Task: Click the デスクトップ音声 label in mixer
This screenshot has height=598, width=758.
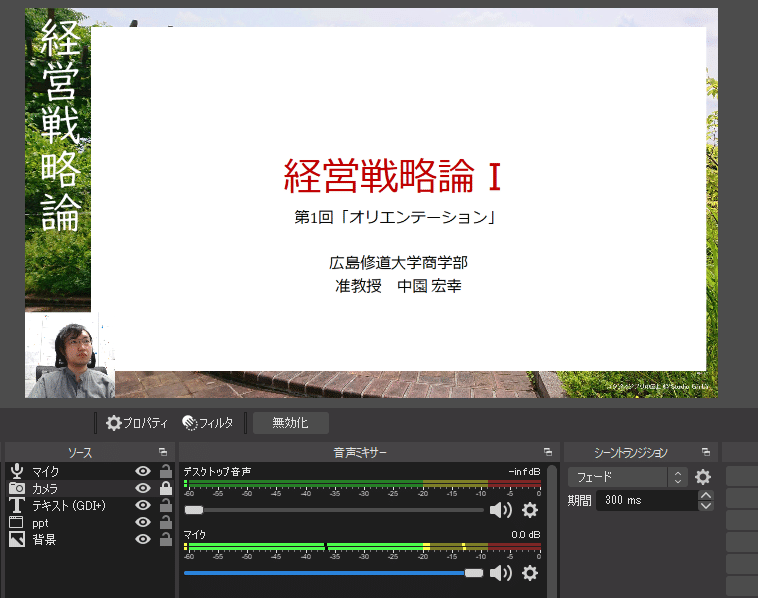Action: point(217,471)
